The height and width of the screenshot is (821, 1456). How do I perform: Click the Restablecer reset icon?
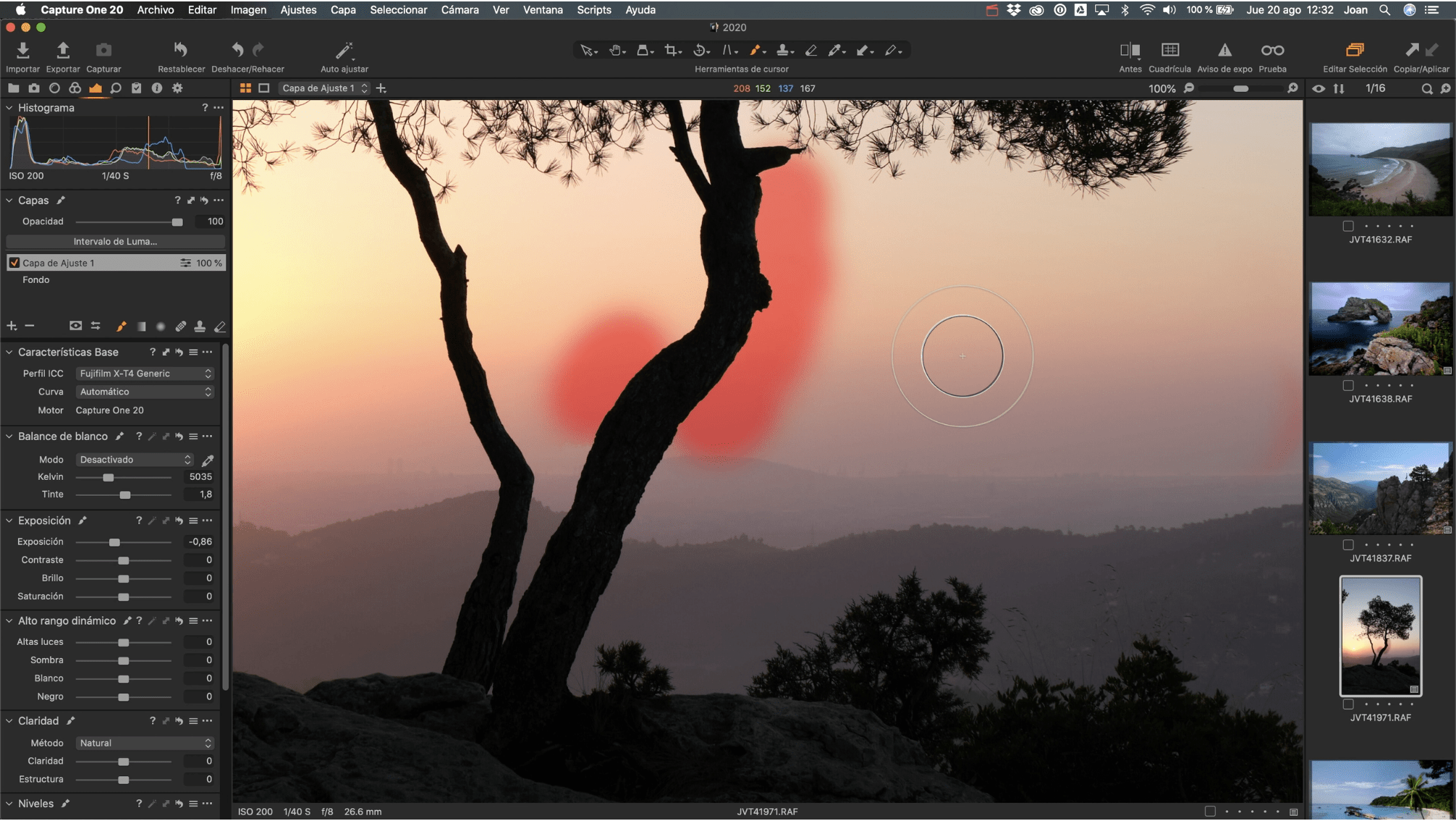coord(181,50)
